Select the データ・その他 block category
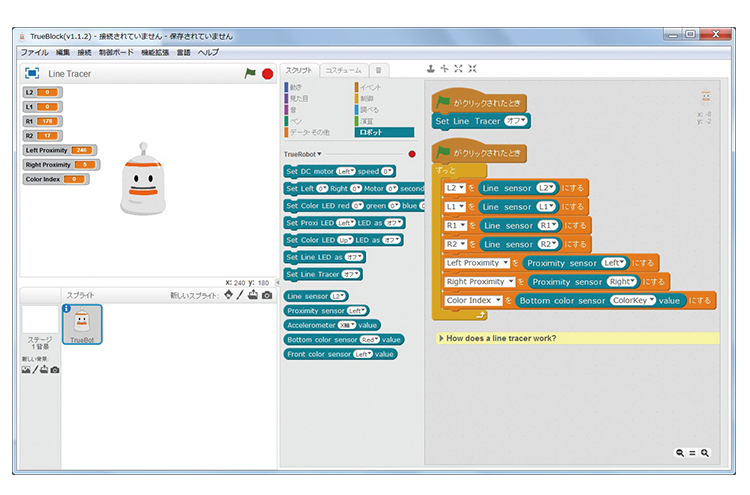Viewport: 750px width, 495px height. point(309,132)
